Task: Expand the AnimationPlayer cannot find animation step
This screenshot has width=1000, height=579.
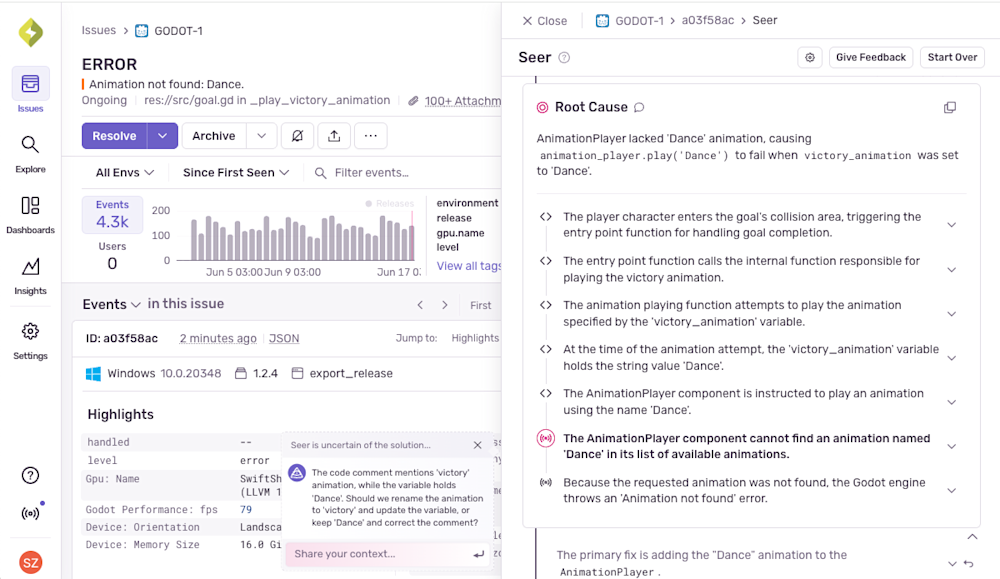Action: coord(951,446)
